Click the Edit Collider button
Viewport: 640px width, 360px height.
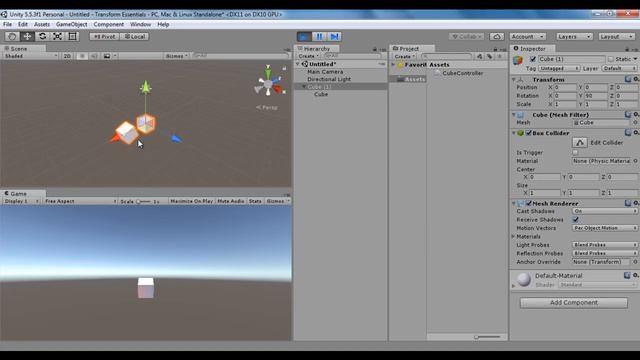pos(580,142)
